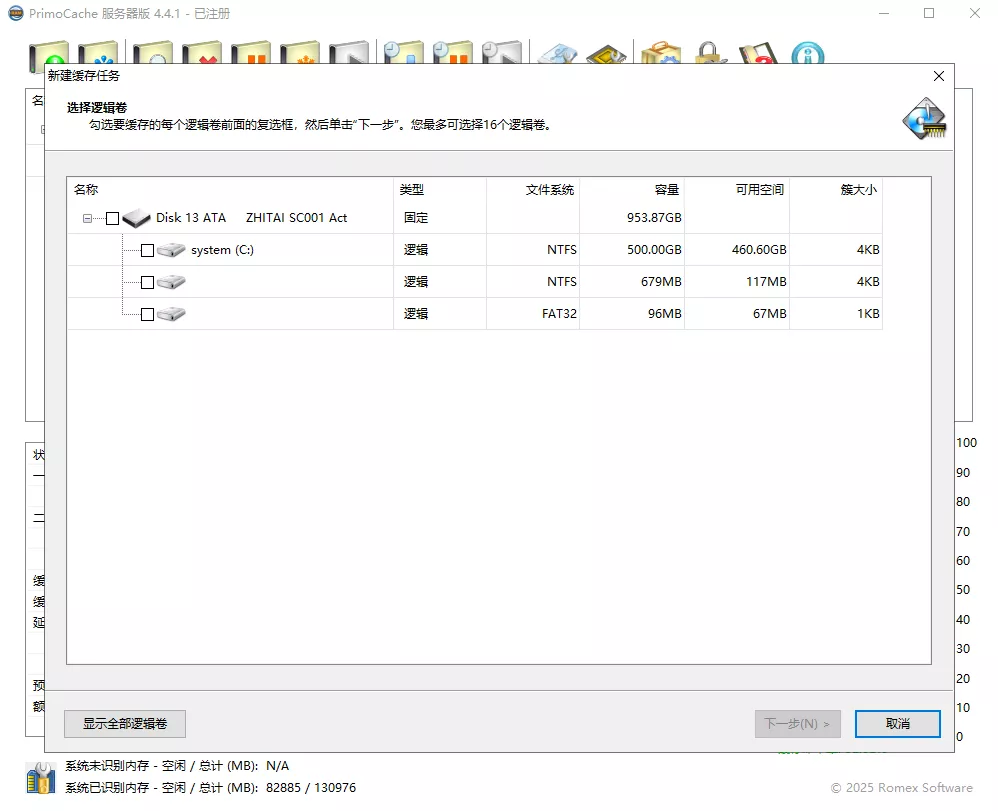Click the Disk 13 ATA hard disk icon

pyautogui.click(x=136, y=218)
